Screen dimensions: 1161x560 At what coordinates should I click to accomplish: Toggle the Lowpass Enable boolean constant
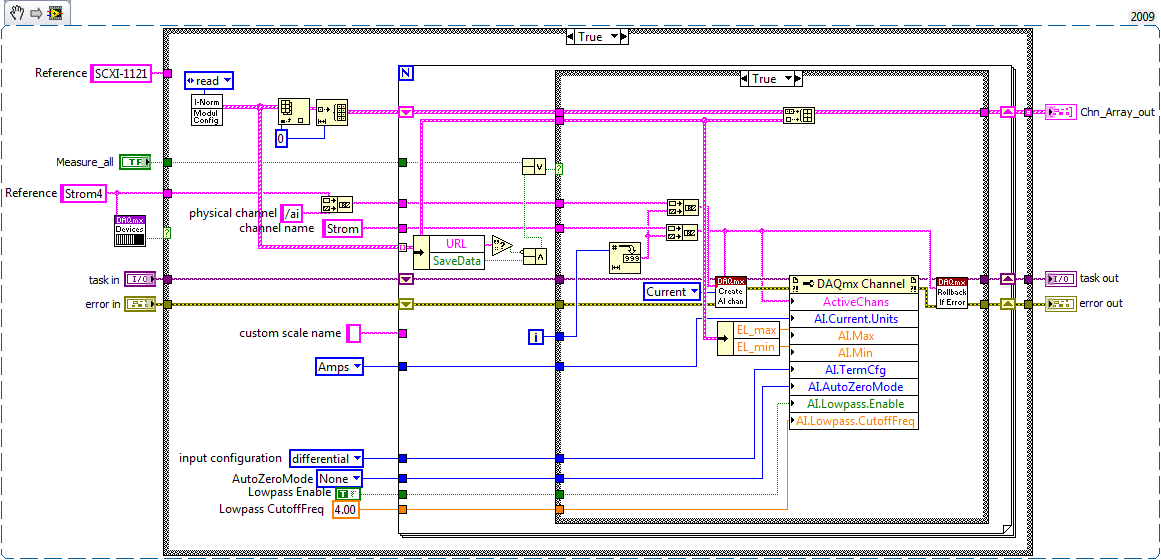(347, 493)
